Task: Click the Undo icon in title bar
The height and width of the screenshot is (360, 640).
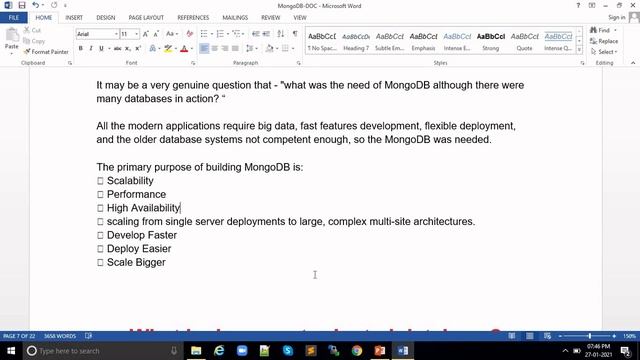Action: pos(36,5)
